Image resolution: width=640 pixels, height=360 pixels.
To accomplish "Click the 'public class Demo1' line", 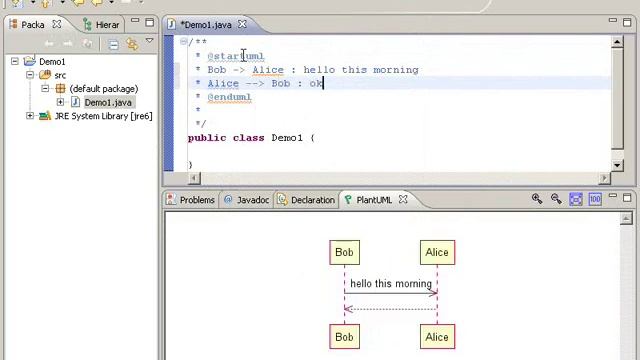I will [x=251, y=138].
